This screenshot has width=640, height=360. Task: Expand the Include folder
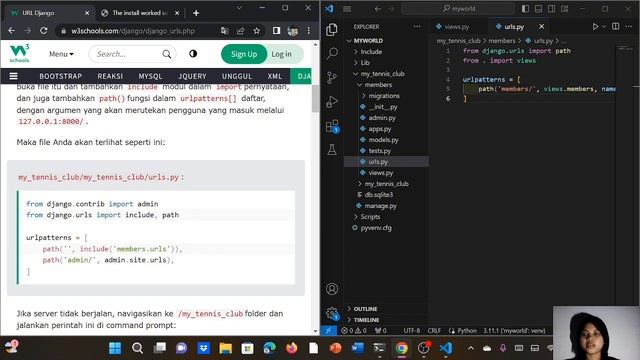[x=356, y=52]
